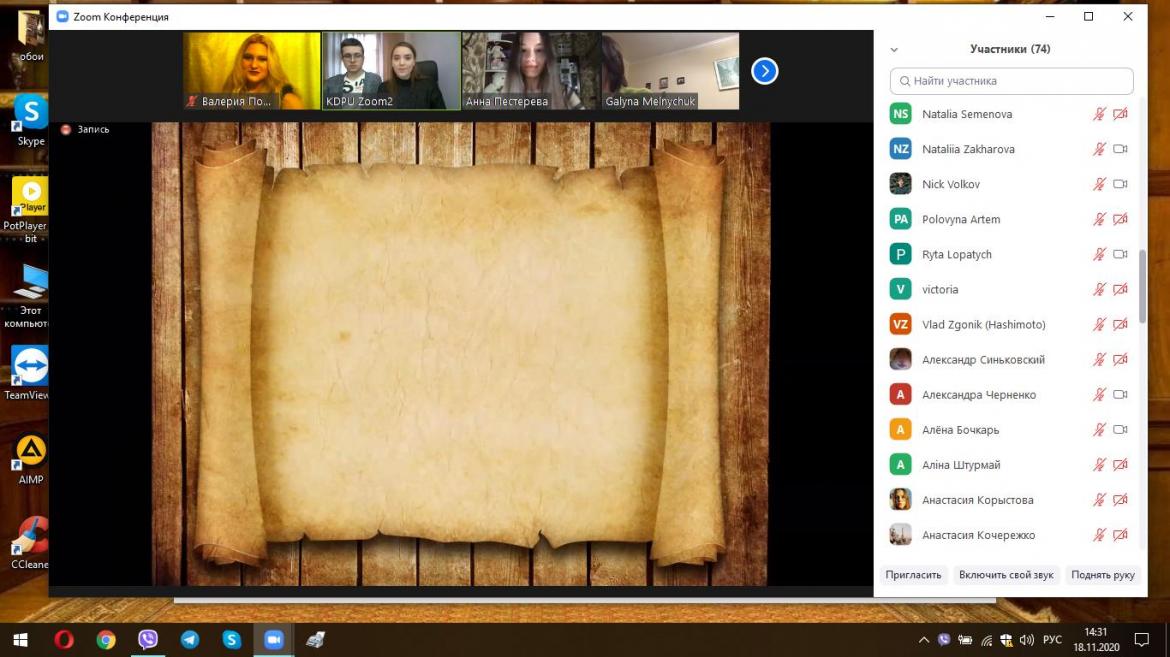Toggle sound with Включить свой звук

1005,575
